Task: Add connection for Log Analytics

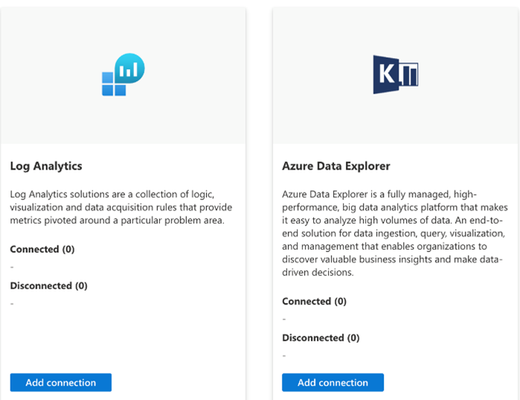Action: [x=61, y=382]
